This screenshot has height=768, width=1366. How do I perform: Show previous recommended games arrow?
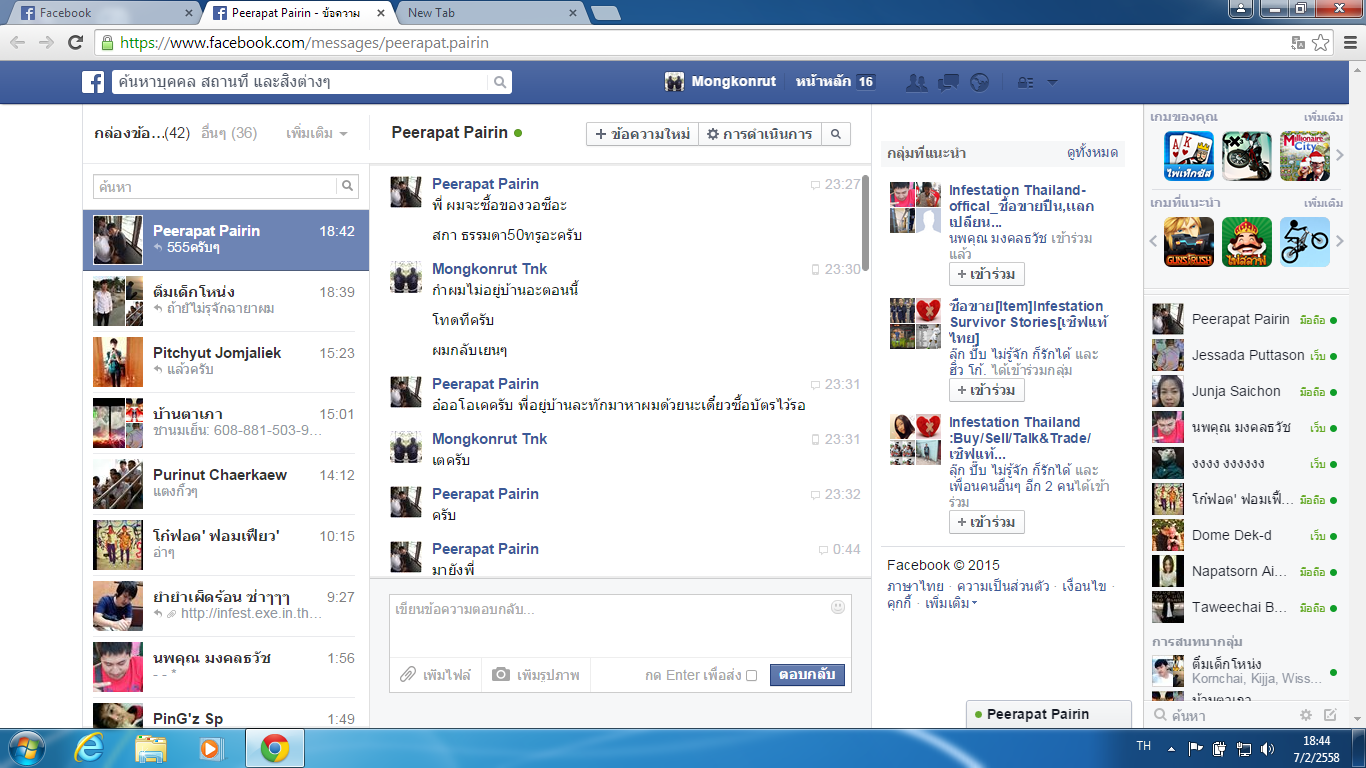(1154, 242)
